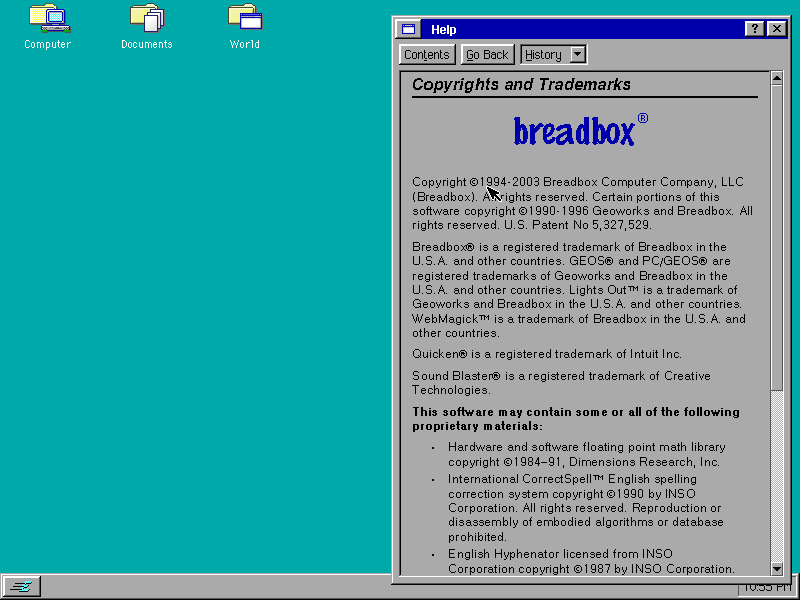Click 'International CorrectSpell™ English spelling' bullet

click(572, 479)
